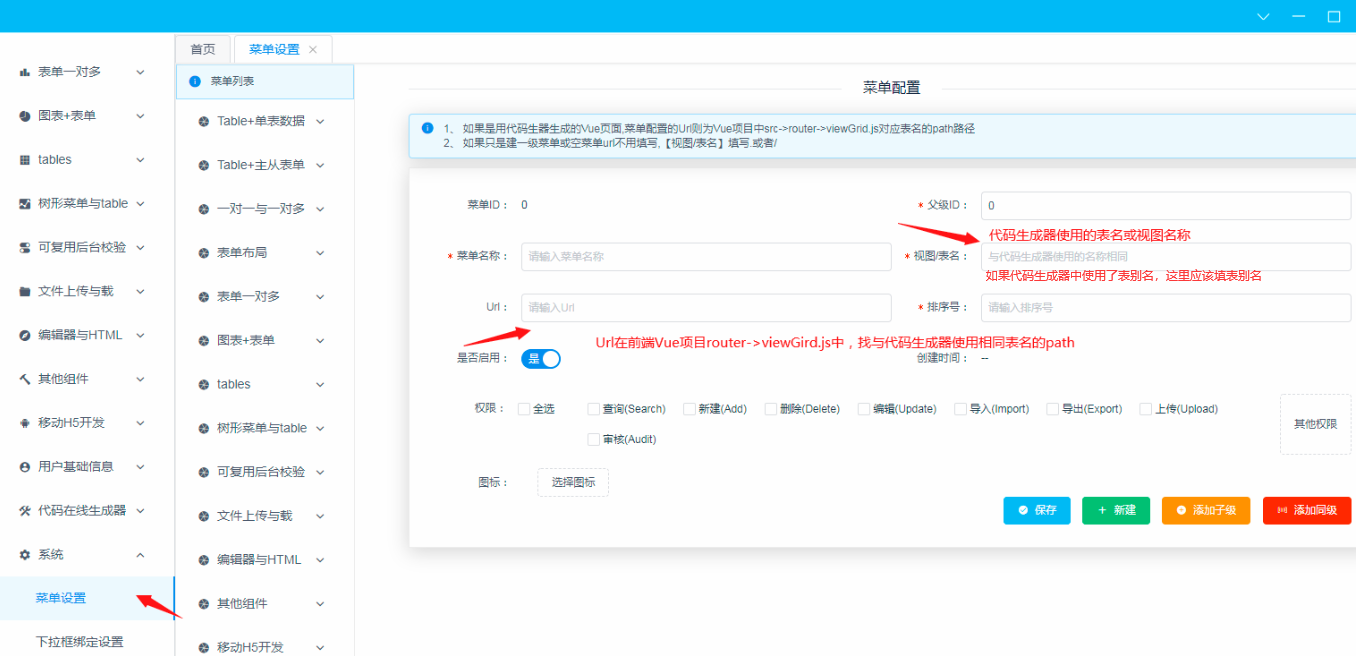Image resolution: width=1356 pixels, height=656 pixels.
Task: Close the 菜单设置 tab with its X
Action: [x=313, y=49]
